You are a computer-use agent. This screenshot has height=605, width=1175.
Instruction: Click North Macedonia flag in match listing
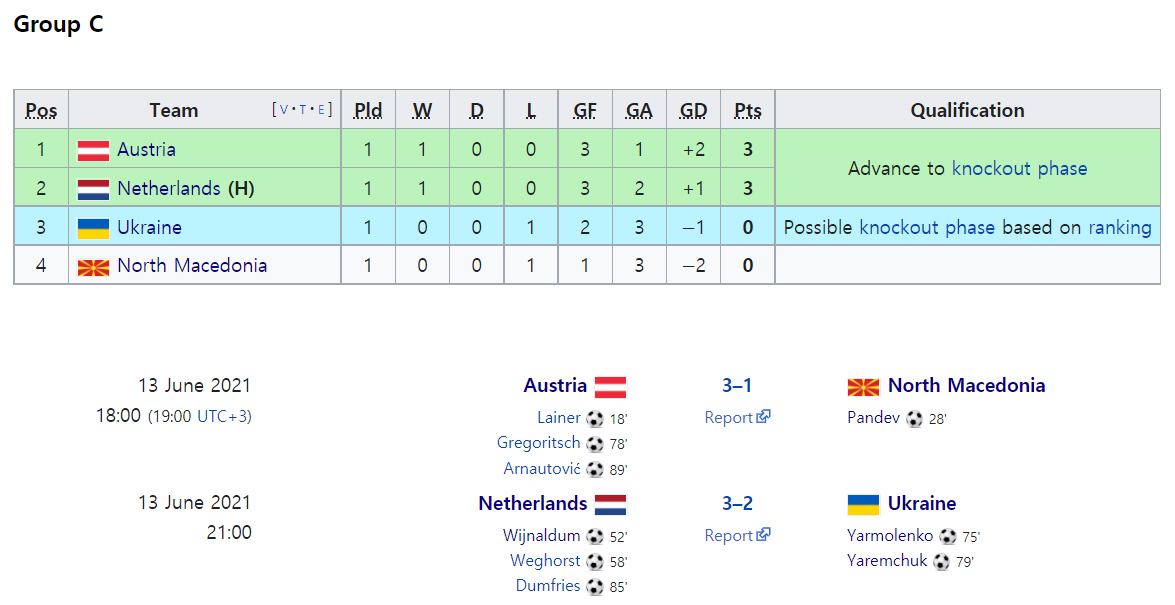click(863, 387)
